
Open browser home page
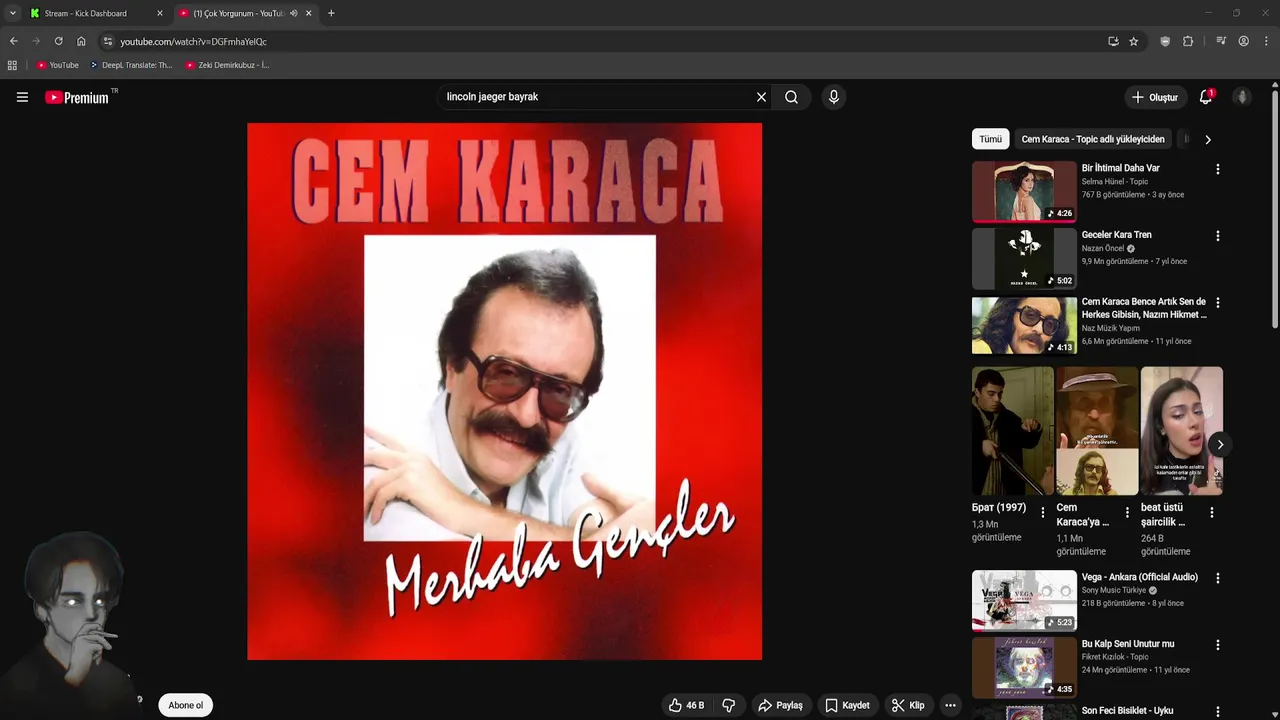(81, 41)
